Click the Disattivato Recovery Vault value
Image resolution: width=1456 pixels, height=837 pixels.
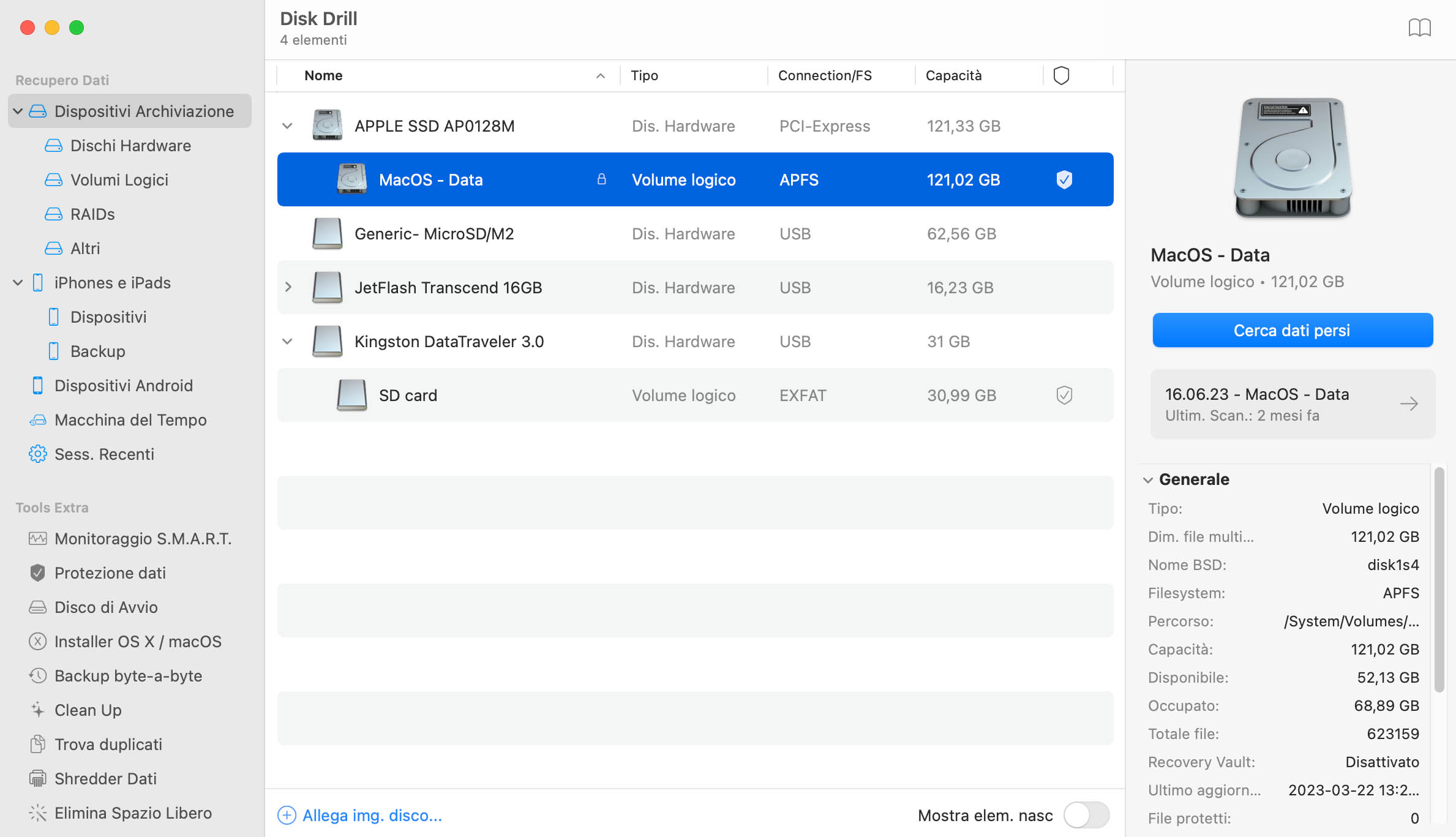pos(1382,762)
